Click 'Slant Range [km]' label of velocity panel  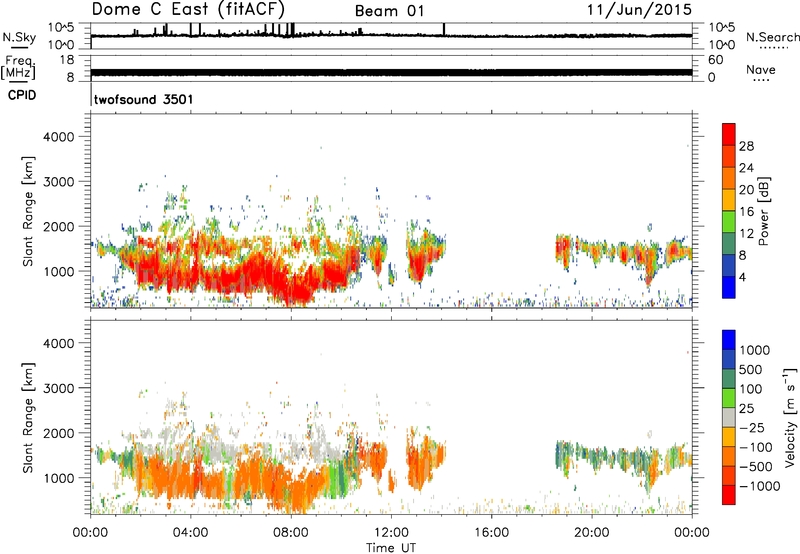click(x=28, y=417)
